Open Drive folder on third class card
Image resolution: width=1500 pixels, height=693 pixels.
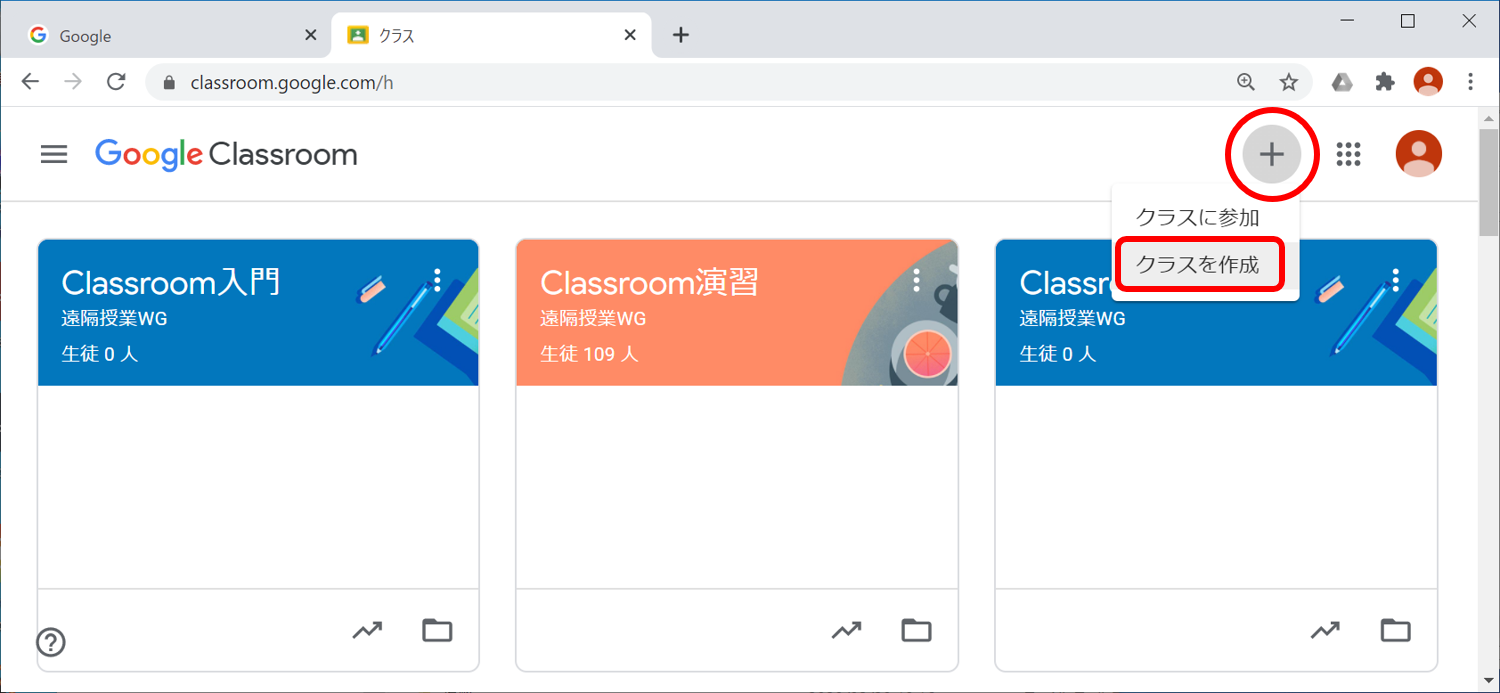(1395, 630)
